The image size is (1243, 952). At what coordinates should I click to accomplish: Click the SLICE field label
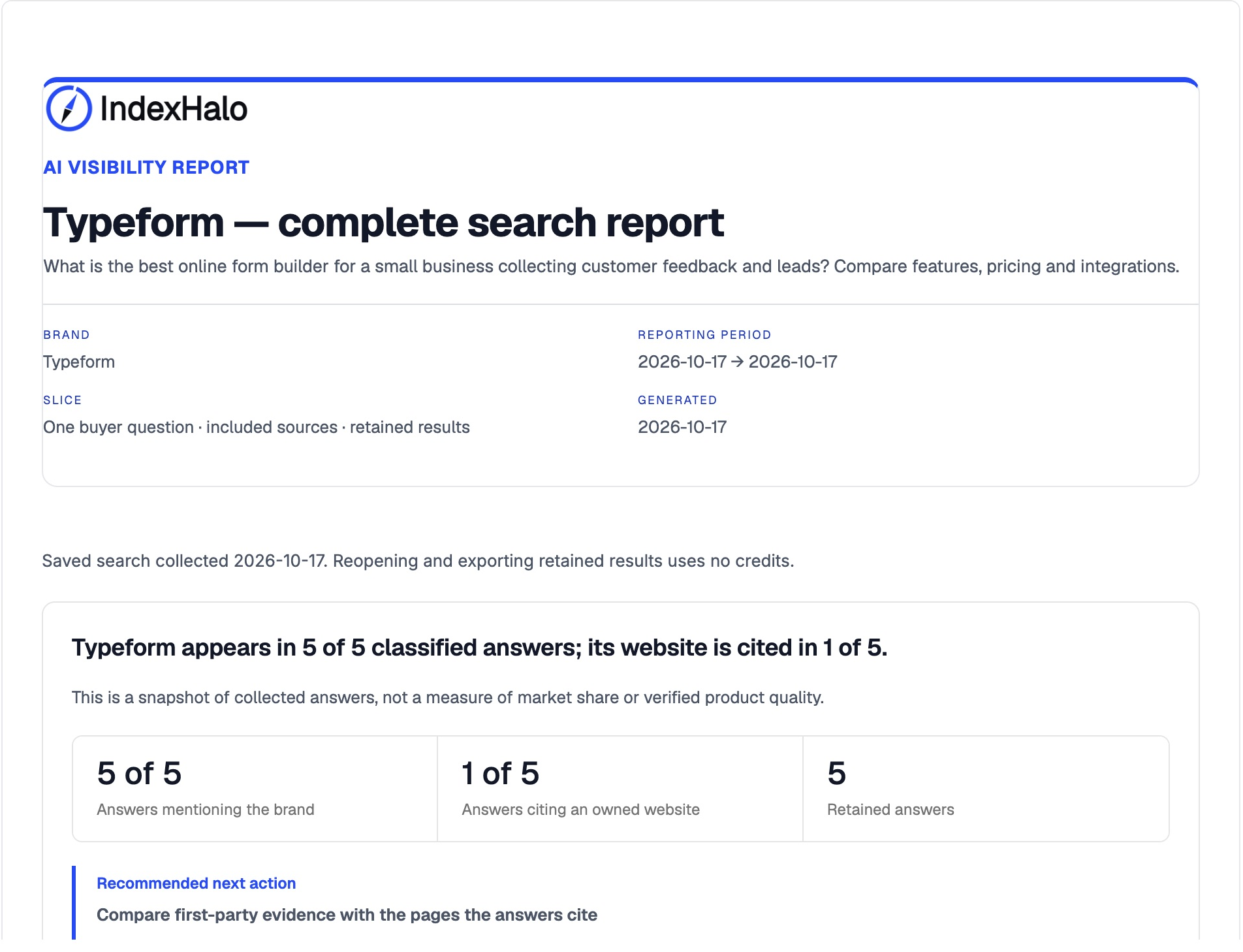point(63,400)
